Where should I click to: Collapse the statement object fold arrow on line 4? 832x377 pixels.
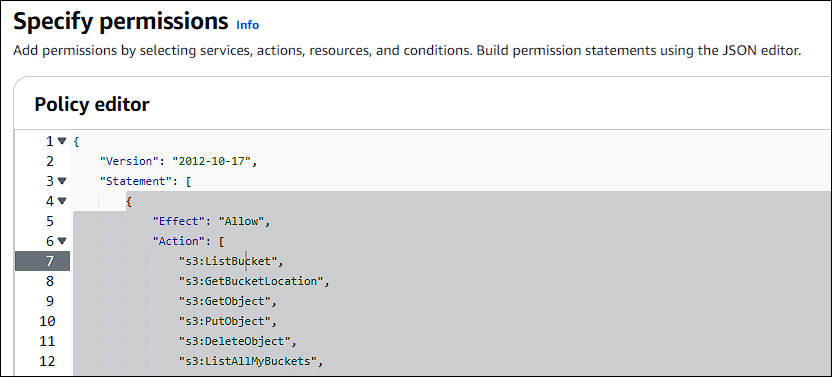tap(62, 201)
